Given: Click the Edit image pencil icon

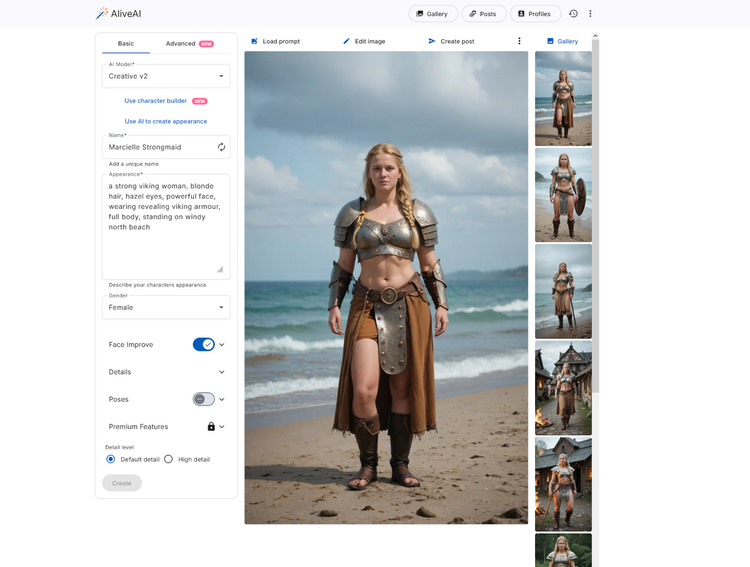Looking at the screenshot, I should pos(347,41).
